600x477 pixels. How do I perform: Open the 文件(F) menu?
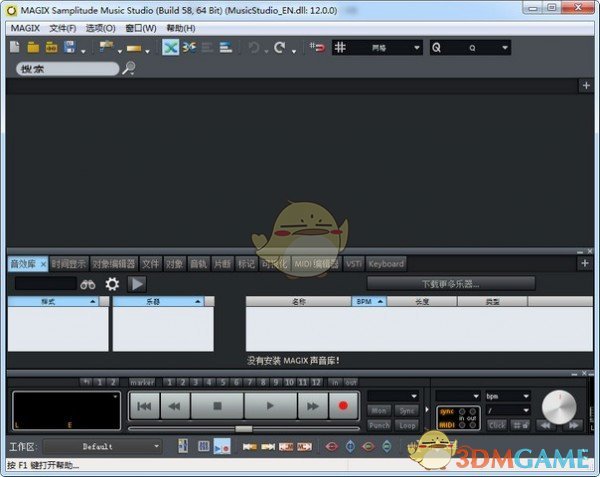(63, 28)
